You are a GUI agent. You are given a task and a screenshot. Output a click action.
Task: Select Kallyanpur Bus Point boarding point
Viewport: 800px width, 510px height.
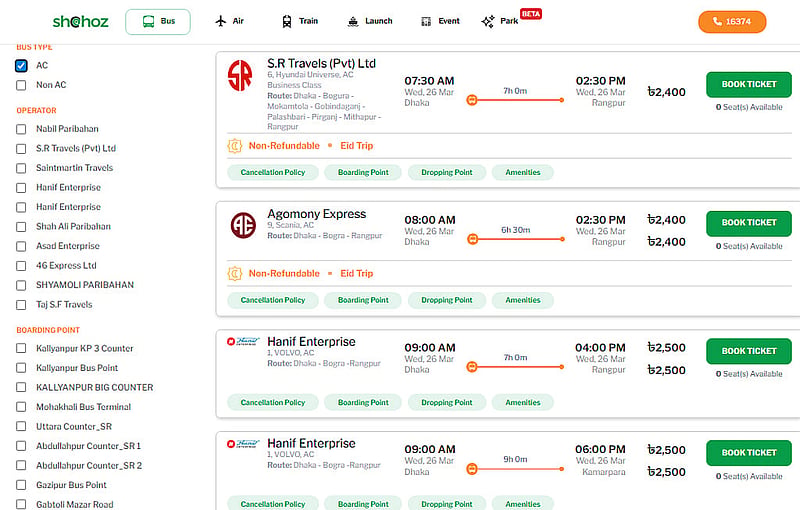21,368
